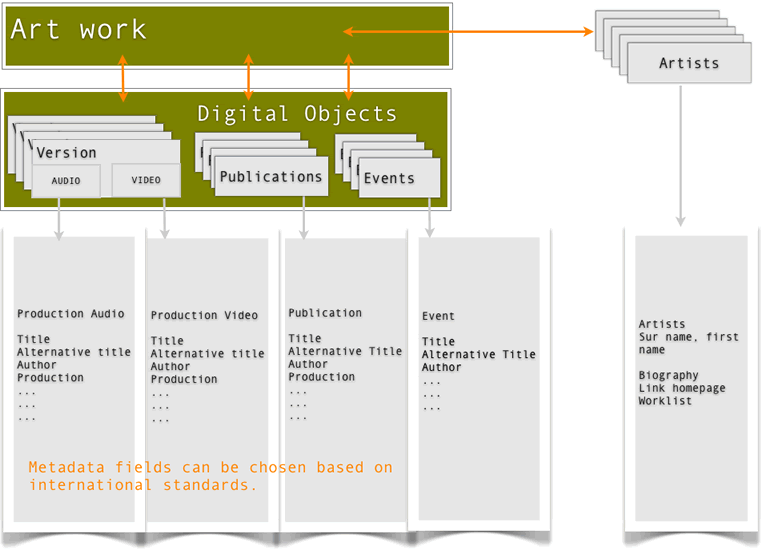Click the Production Video column heading
Image resolution: width=762 pixels, height=550 pixels.
(x=204, y=316)
